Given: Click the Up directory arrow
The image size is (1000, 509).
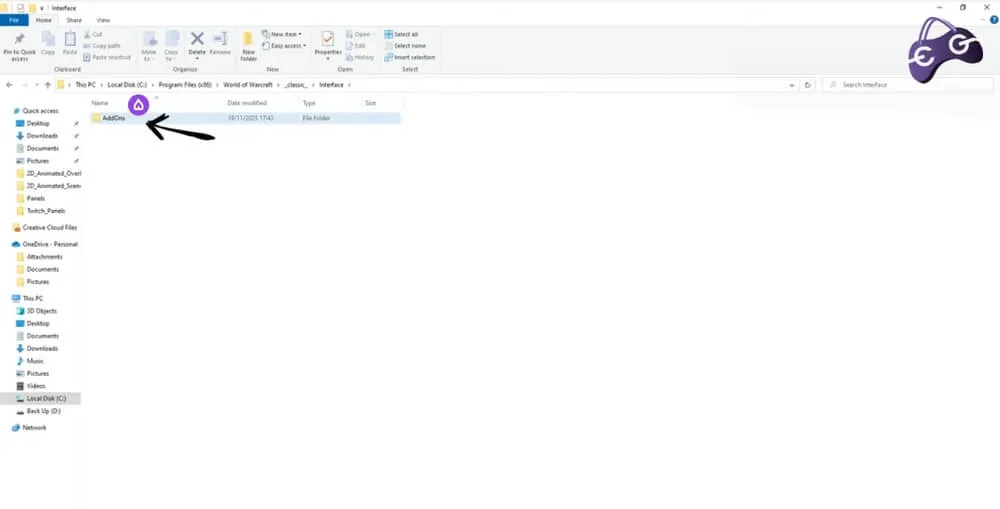Looking at the screenshot, I should pyautogui.click(x=48, y=85).
